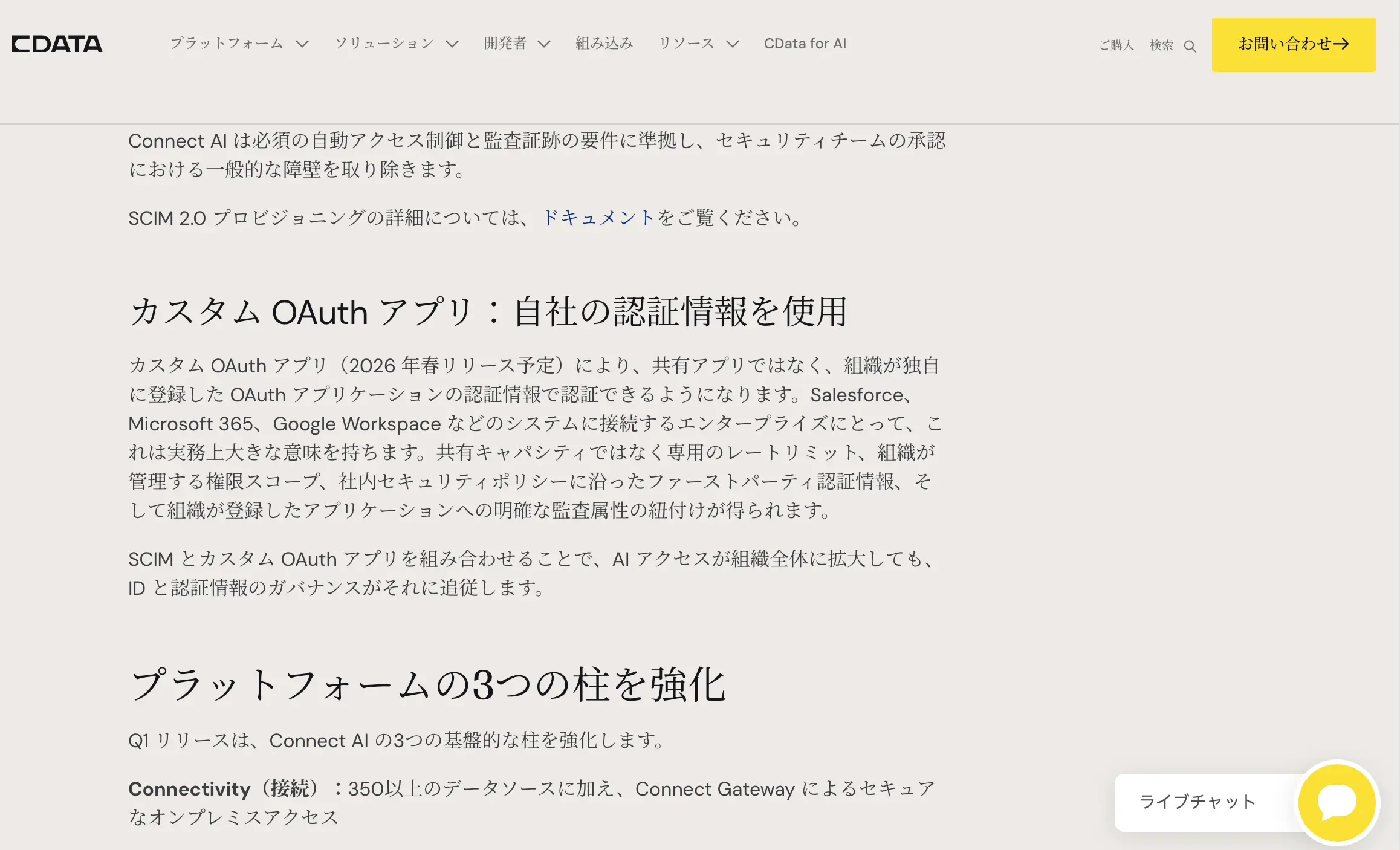Expand the プラットフォーム dropdown menu
Image resolution: width=1400 pixels, height=850 pixels.
[227, 44]
